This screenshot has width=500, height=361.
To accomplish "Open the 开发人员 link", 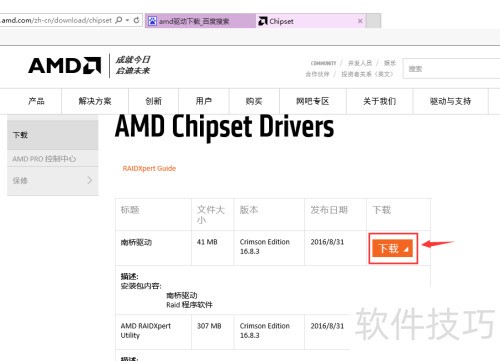I will click(x=360, y=63).
